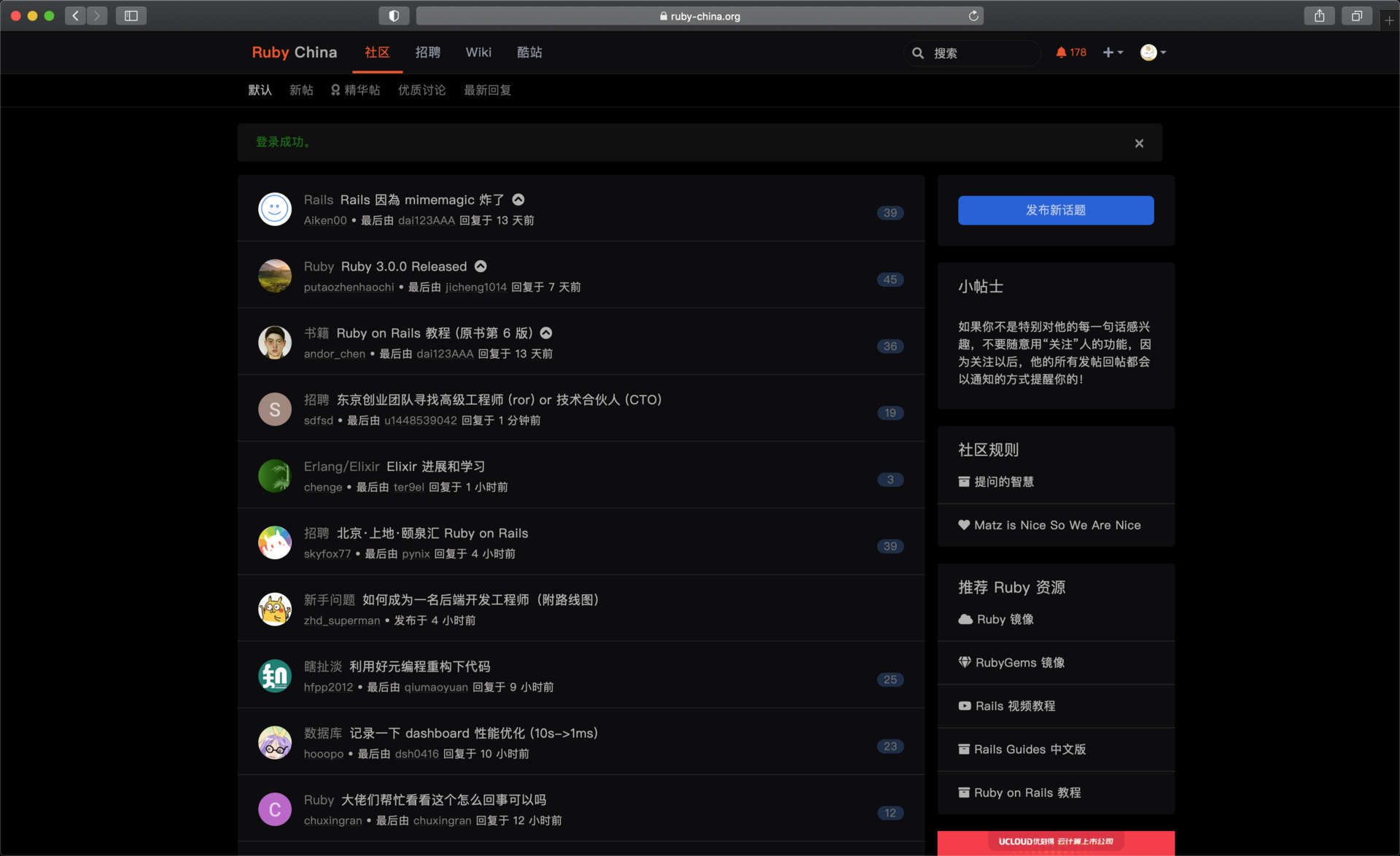This screenshot has width=1400, height=856.
Task: Open topic Rails 因為 mimemagic 炸了
Action: (422, 200)
